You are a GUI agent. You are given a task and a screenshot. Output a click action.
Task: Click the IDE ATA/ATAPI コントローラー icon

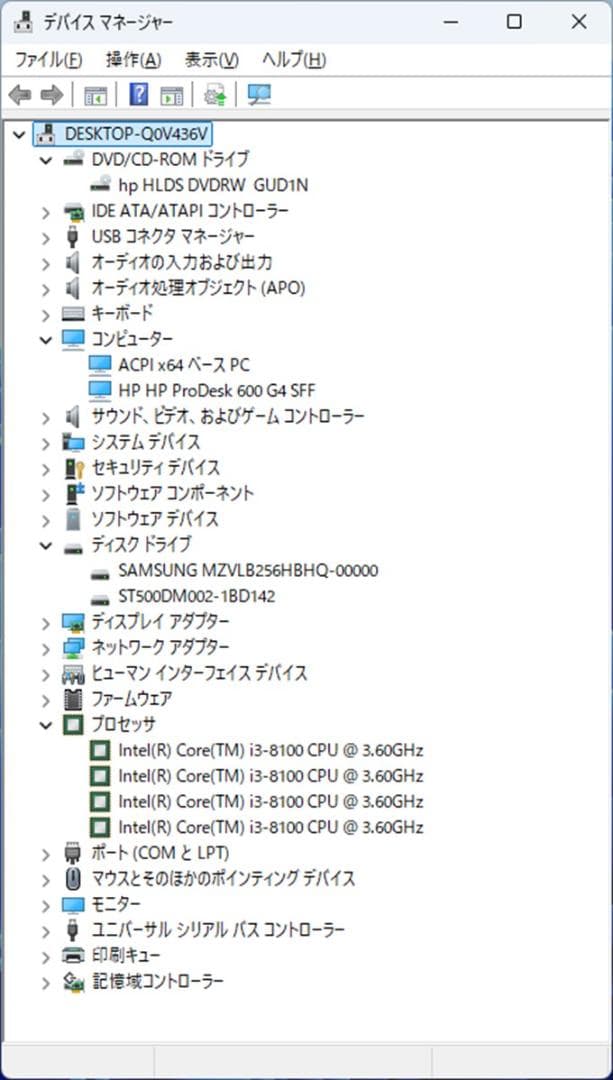click(x=74, y=211)
